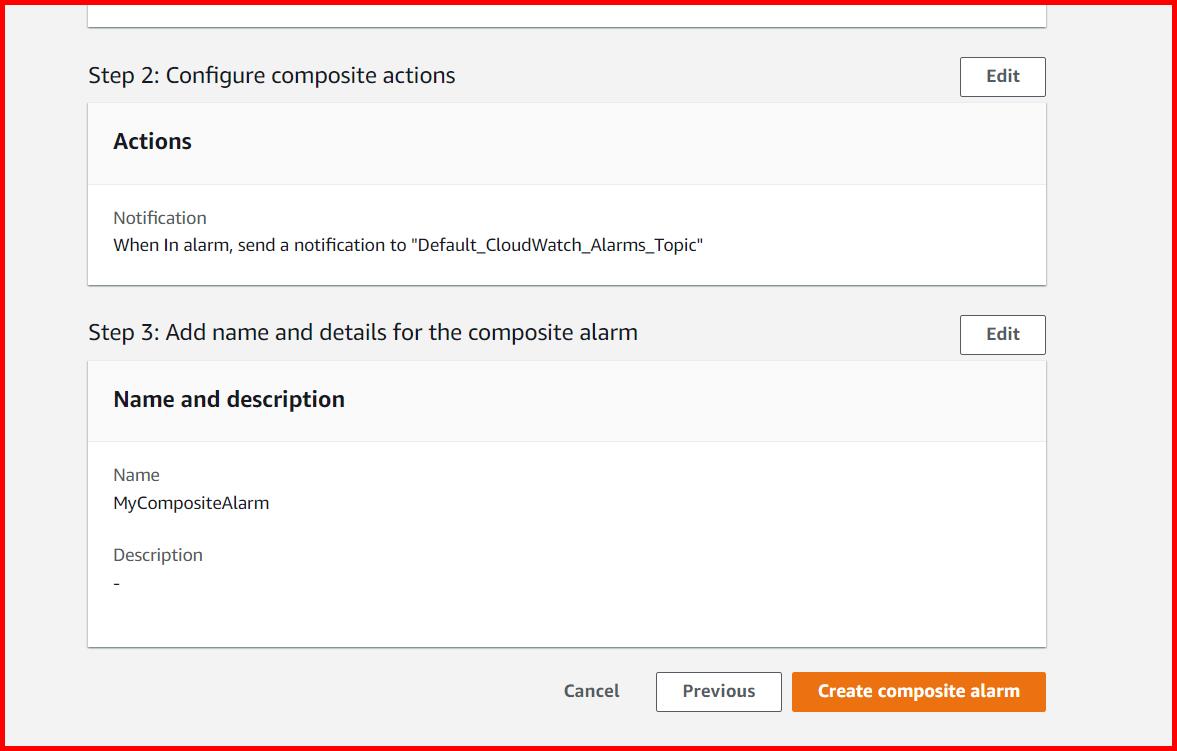The image size is (1177, 751).
Task: Click the partial section above Step 2
Action: pyautogui.click(x=567, y=15)
